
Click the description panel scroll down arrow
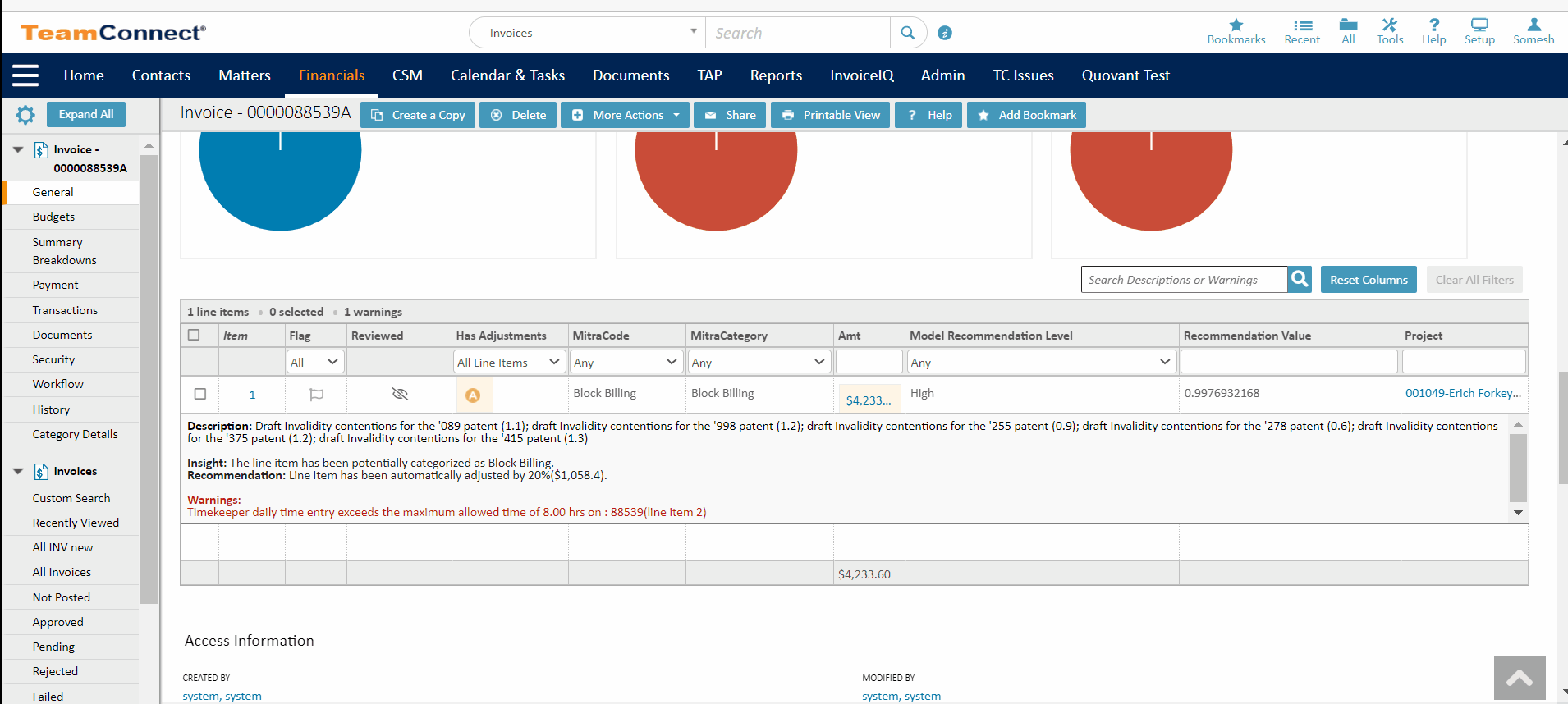(1518, 513)
